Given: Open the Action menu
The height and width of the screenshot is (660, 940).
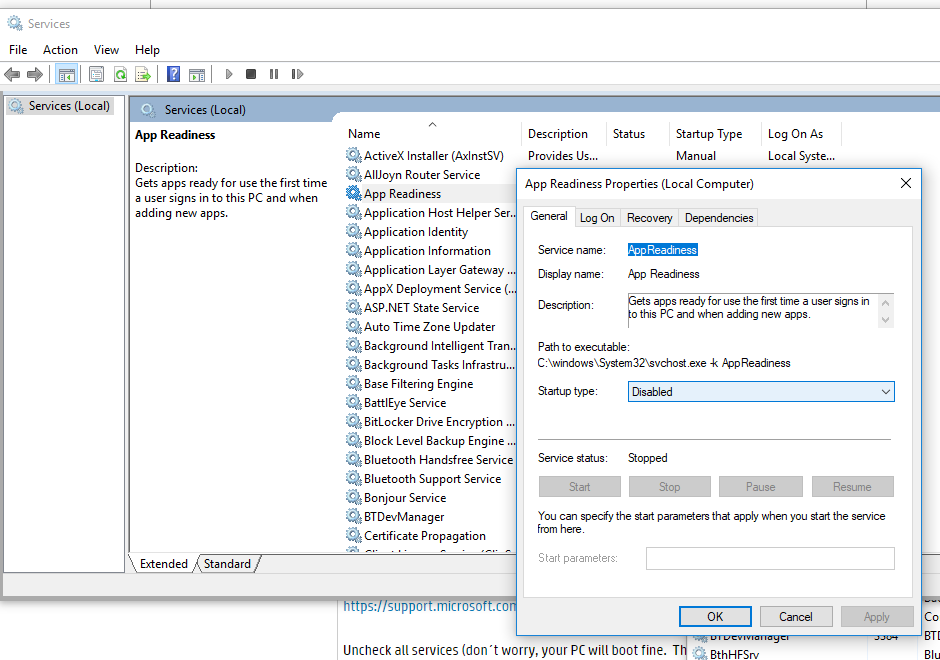Looking at the screenshot, I should [x=60, y=49].
